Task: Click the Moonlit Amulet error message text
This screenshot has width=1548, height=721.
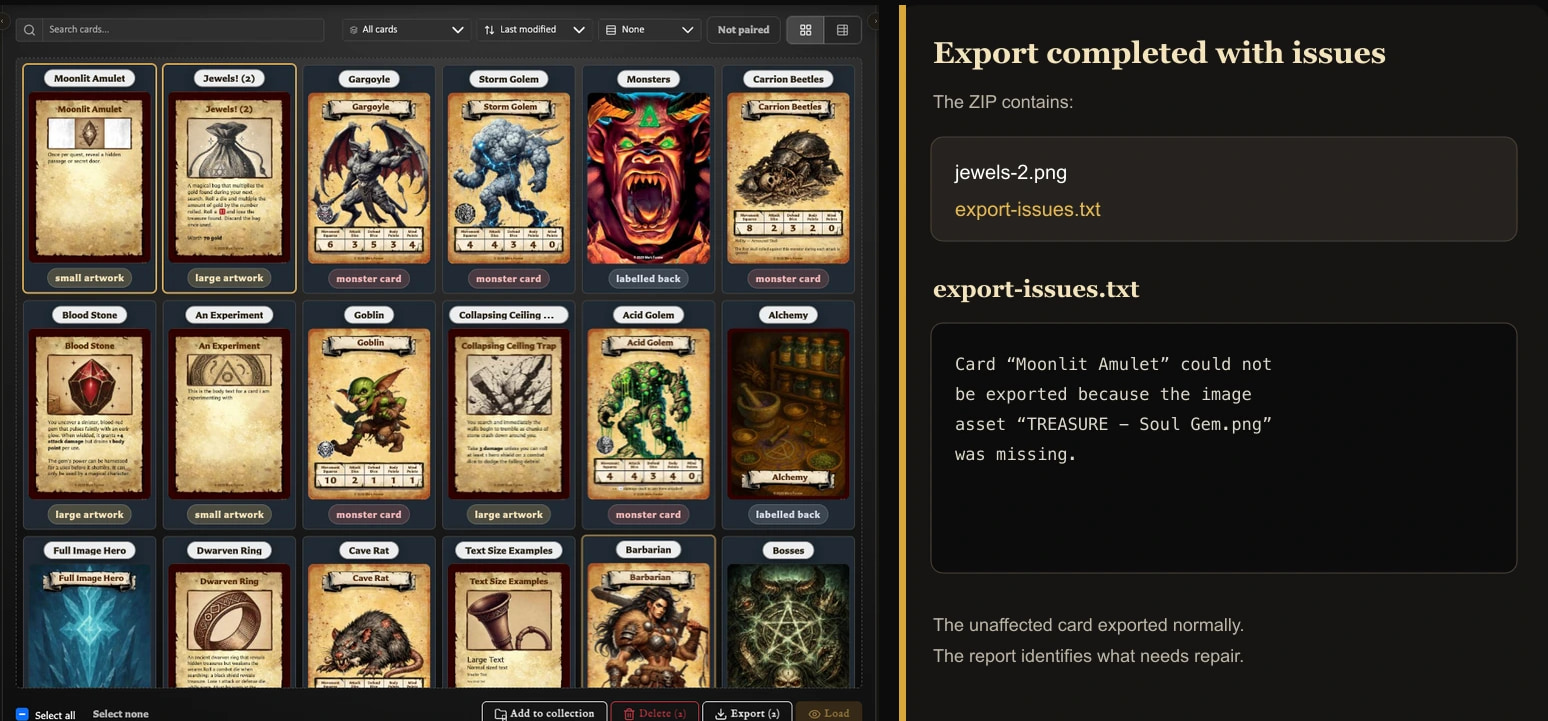Action: 1113,409
